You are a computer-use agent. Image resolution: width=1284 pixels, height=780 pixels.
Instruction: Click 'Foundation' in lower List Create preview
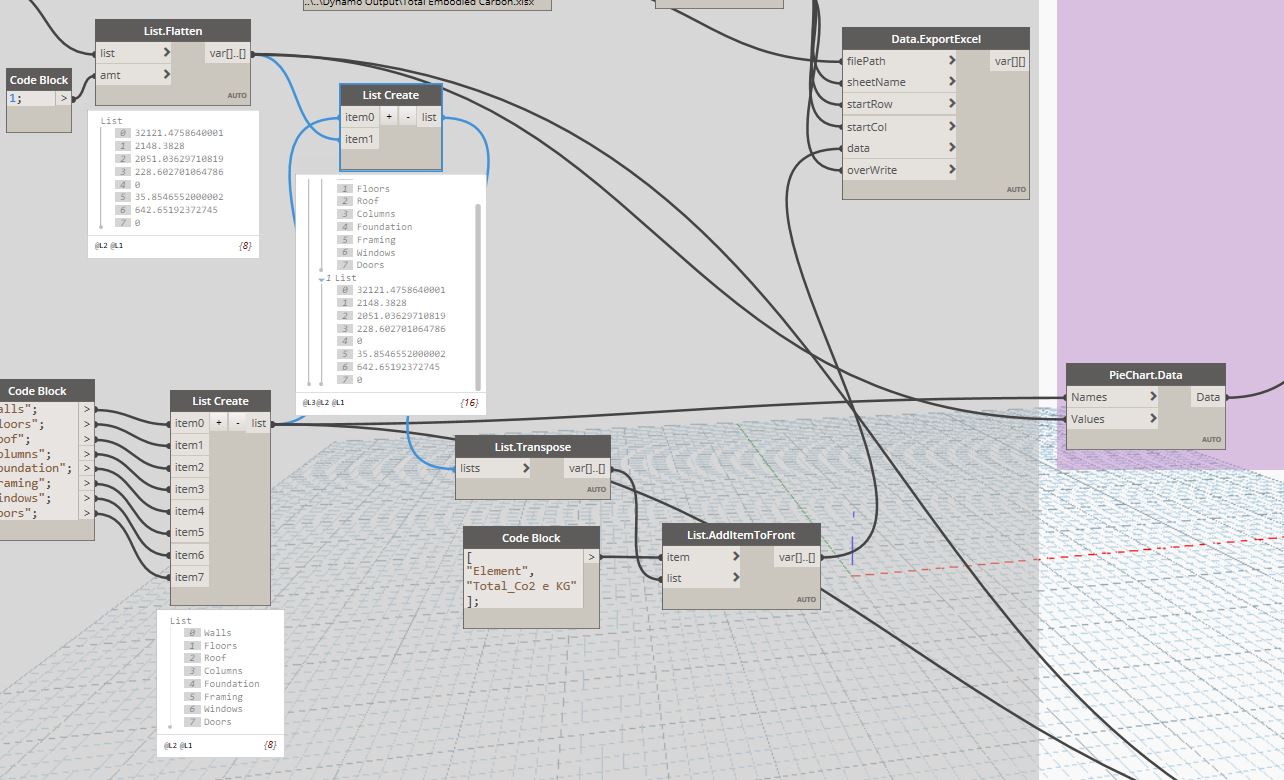(x=232, y=684)
